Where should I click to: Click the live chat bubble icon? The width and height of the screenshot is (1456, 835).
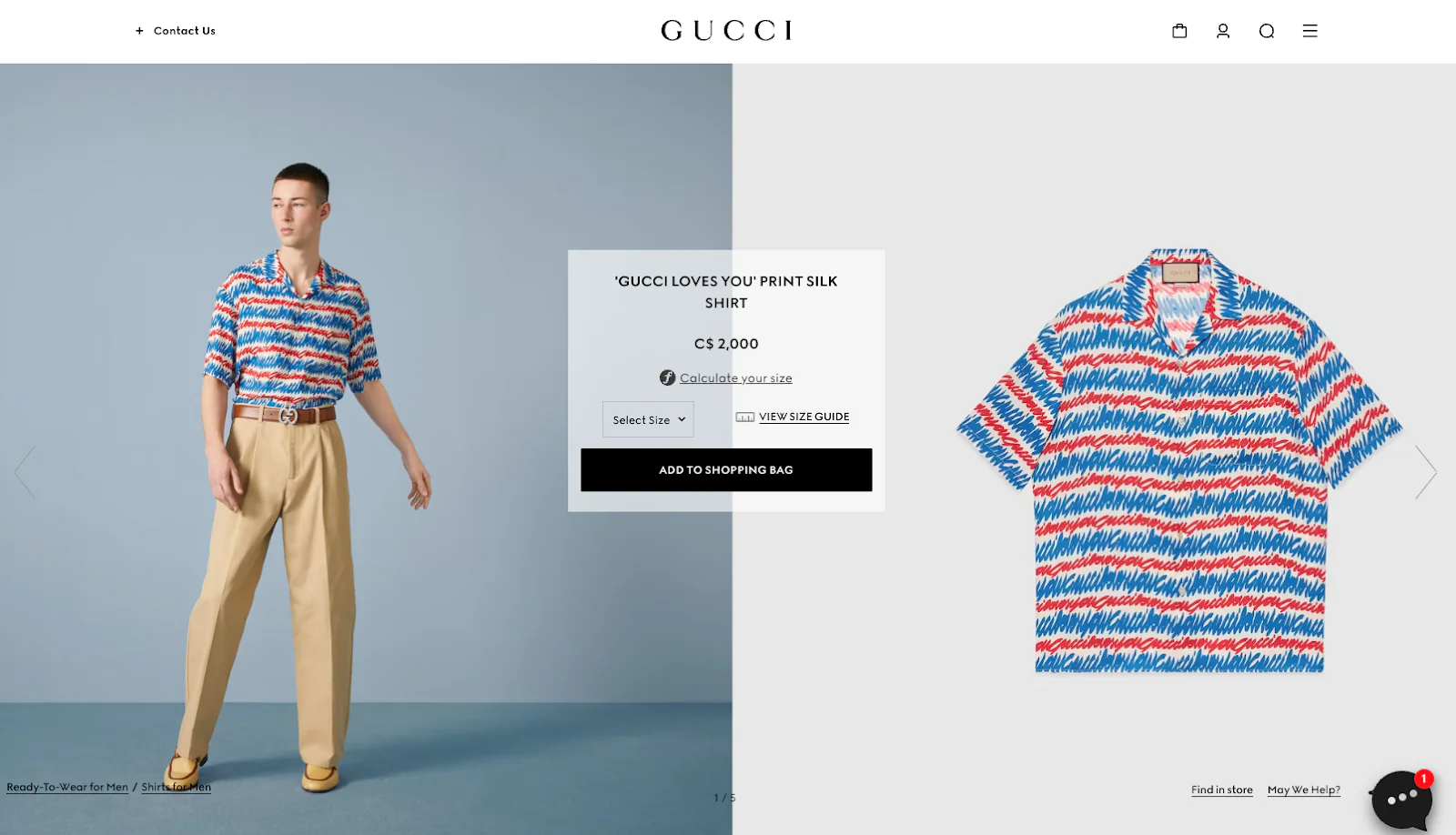tap(1401, 800)
